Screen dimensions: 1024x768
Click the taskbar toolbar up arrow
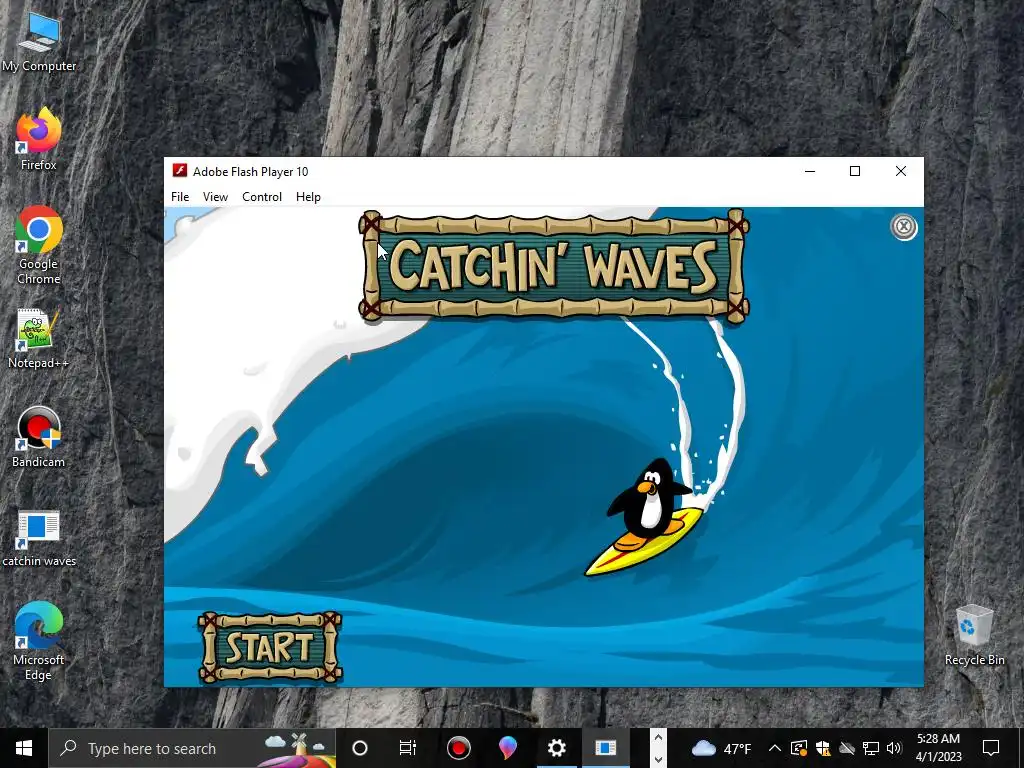[658, 737]
